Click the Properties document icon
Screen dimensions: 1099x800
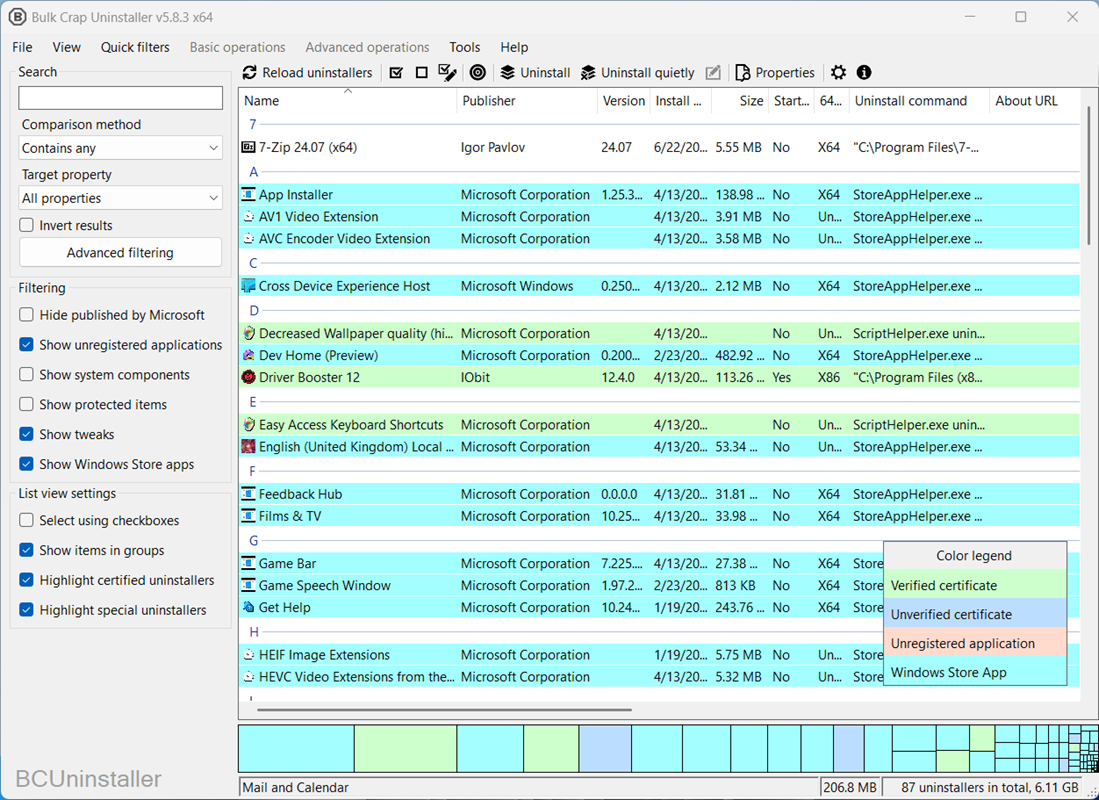pos(743,73)
